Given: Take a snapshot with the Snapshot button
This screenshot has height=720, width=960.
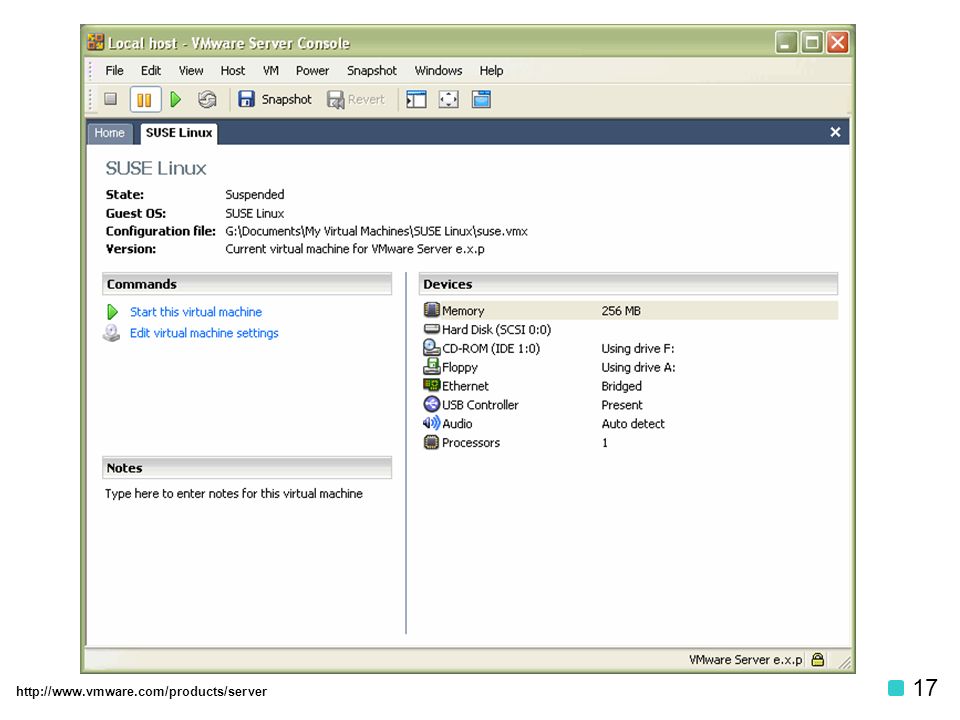Looking at the screenshot, I should click(274, 99).
